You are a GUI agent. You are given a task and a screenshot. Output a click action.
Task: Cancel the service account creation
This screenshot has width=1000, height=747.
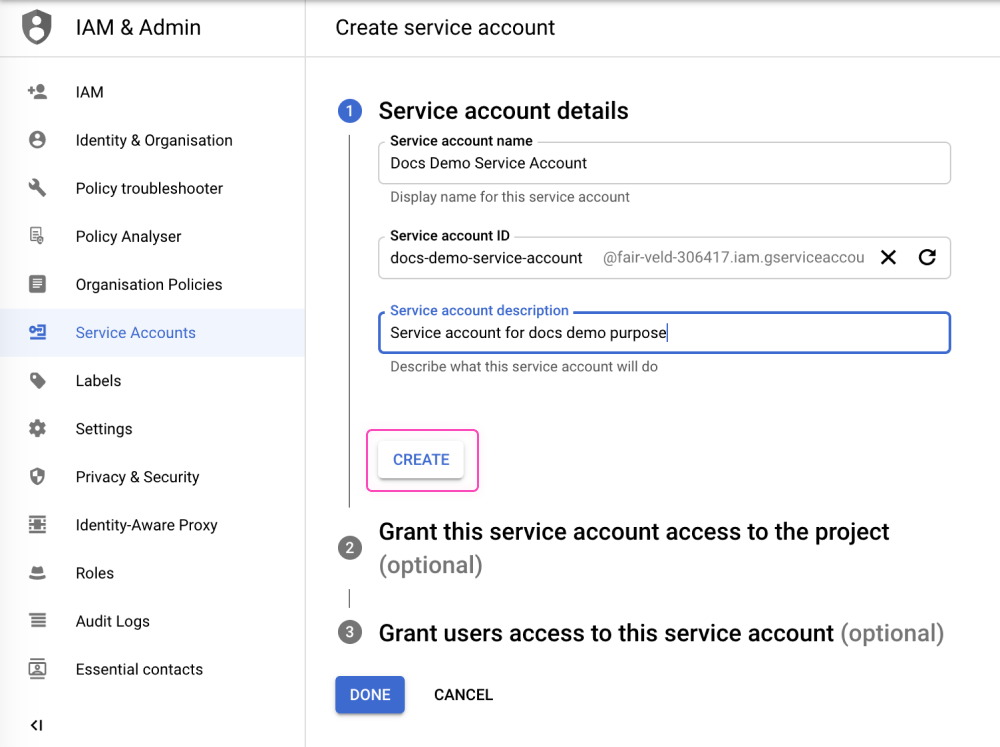[463, 694]
